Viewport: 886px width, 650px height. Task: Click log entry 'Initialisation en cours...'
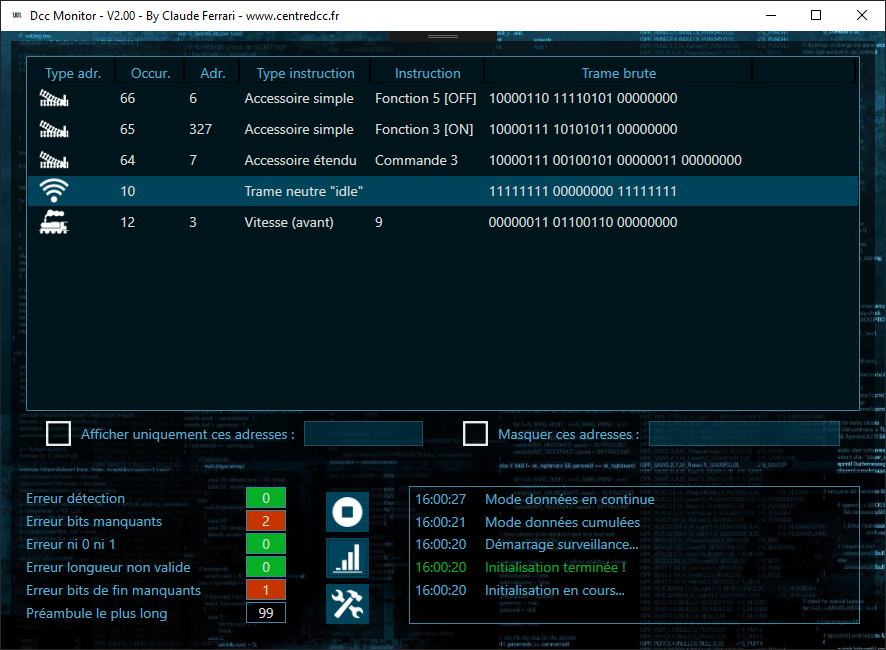[x=555, y=591]
